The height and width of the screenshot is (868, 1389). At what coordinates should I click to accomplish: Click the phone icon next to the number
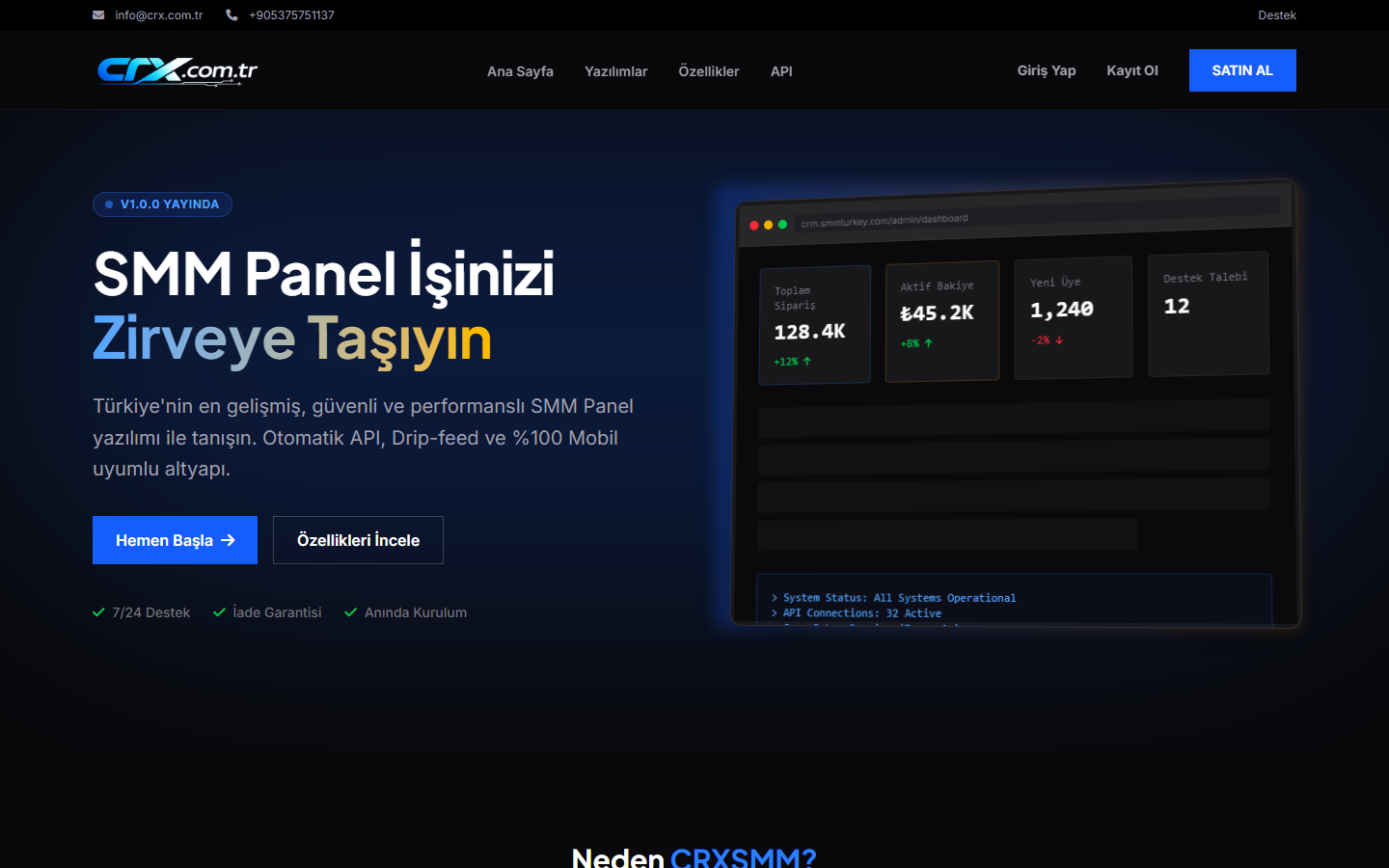tap(230, 14)
